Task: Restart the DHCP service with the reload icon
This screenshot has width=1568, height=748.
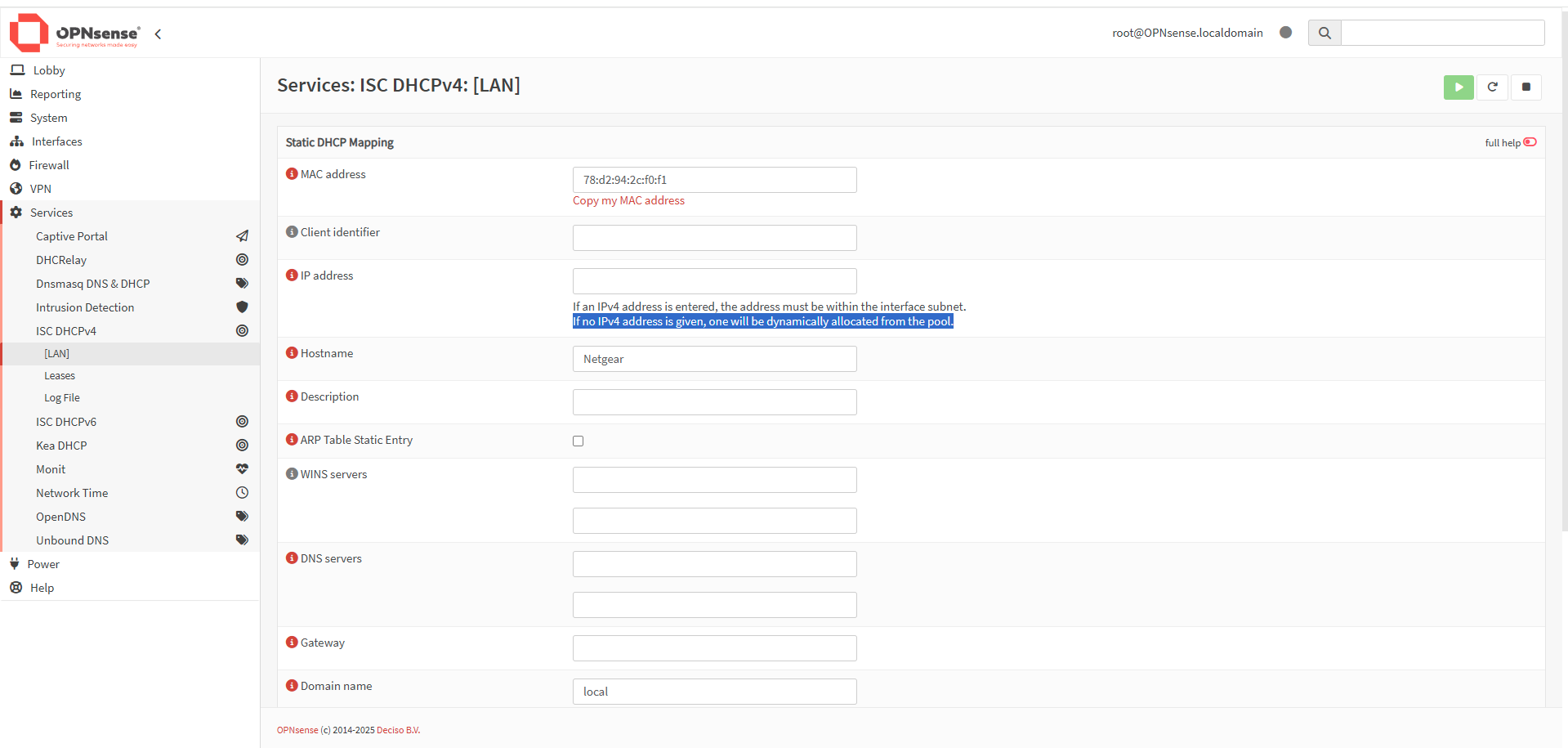Action: coord(1492,87)
